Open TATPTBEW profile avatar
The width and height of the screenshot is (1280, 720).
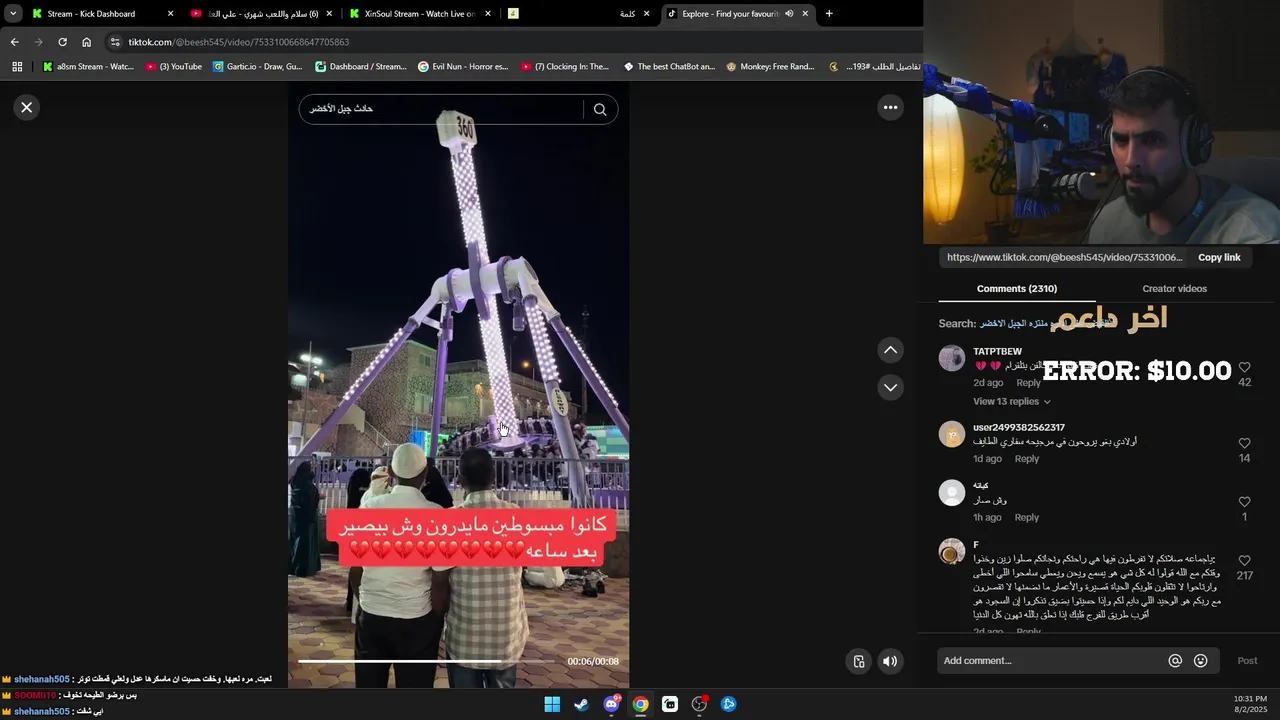tap(952, 358)
